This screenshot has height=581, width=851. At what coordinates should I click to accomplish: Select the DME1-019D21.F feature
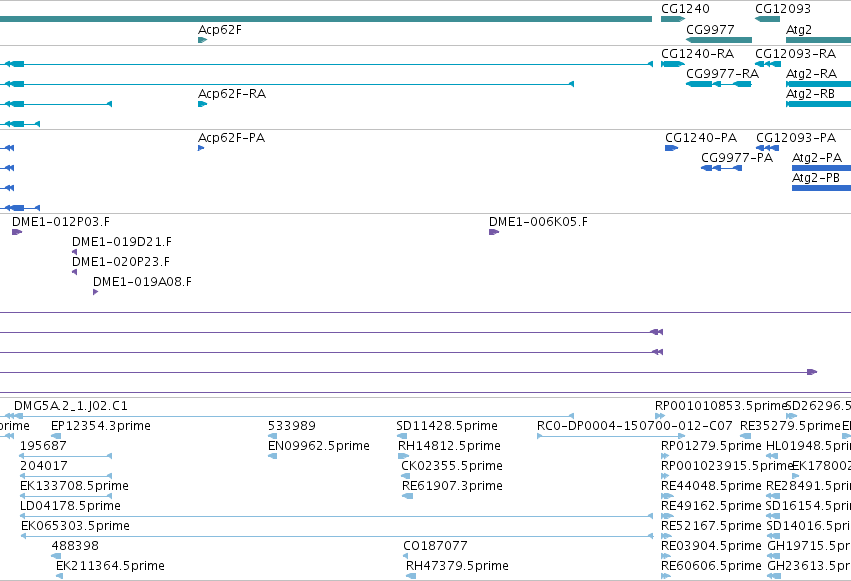(74, 252)
